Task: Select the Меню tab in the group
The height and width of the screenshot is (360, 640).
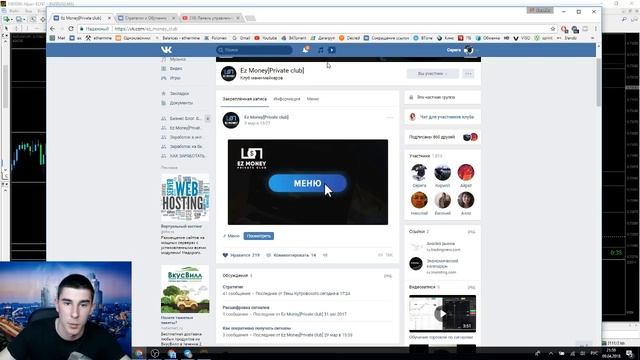Action: coord(313,99)
